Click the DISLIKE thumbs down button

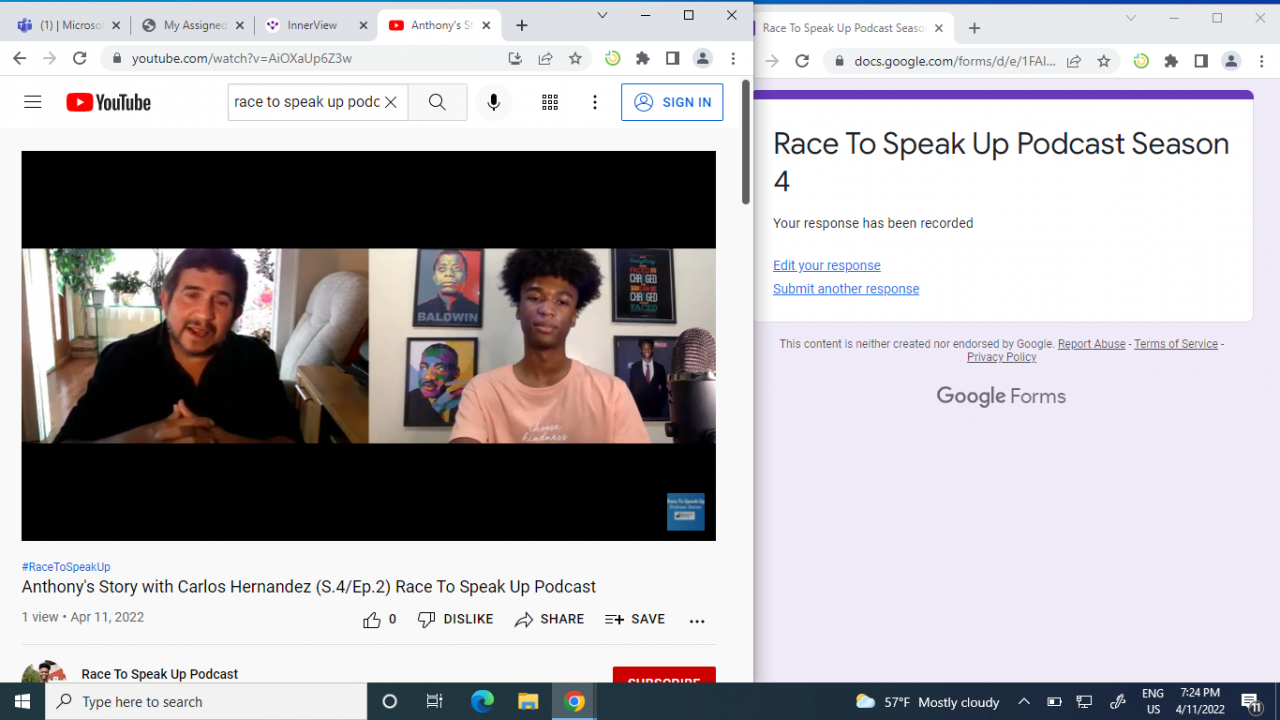coord(455,620)
